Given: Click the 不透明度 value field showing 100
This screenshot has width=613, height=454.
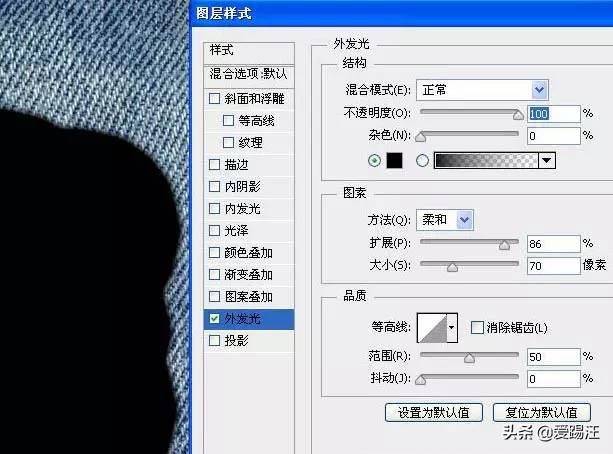Looking at the screenshot, I should (x=554, y=114).
